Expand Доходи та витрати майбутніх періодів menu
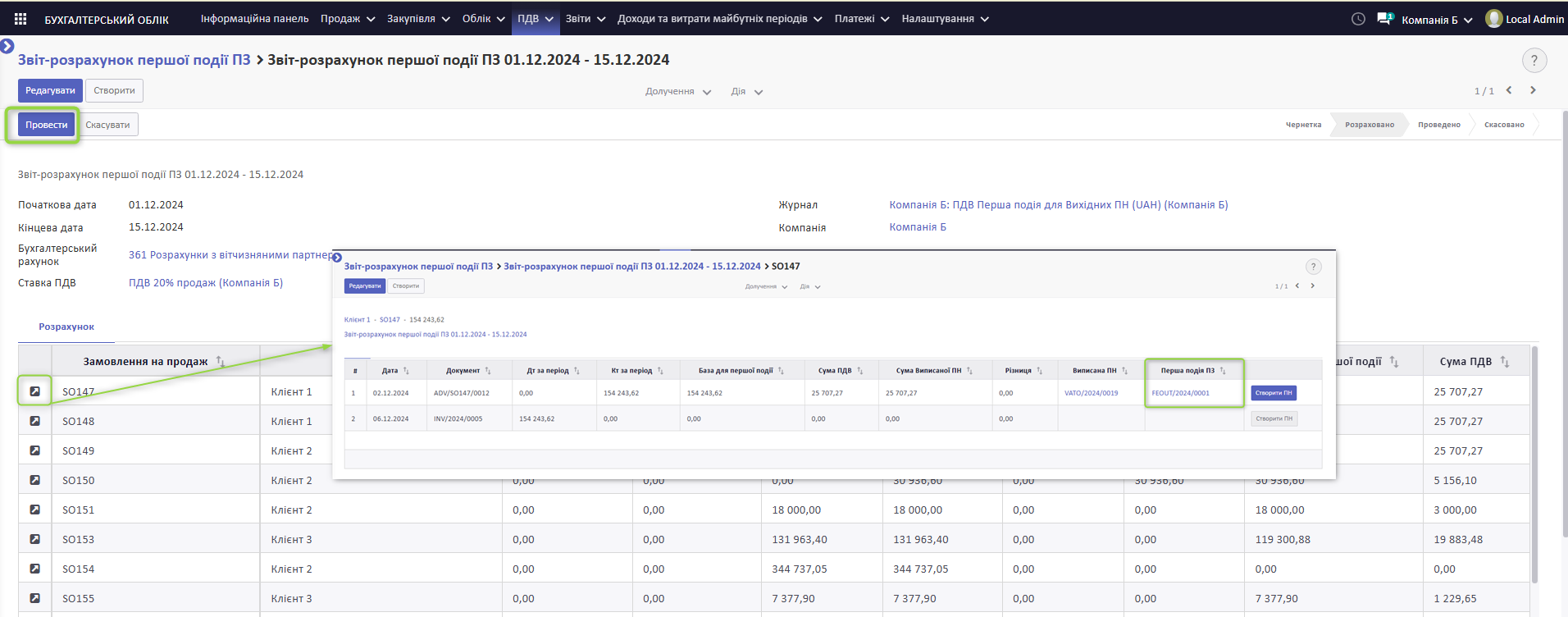 point(719,18)
